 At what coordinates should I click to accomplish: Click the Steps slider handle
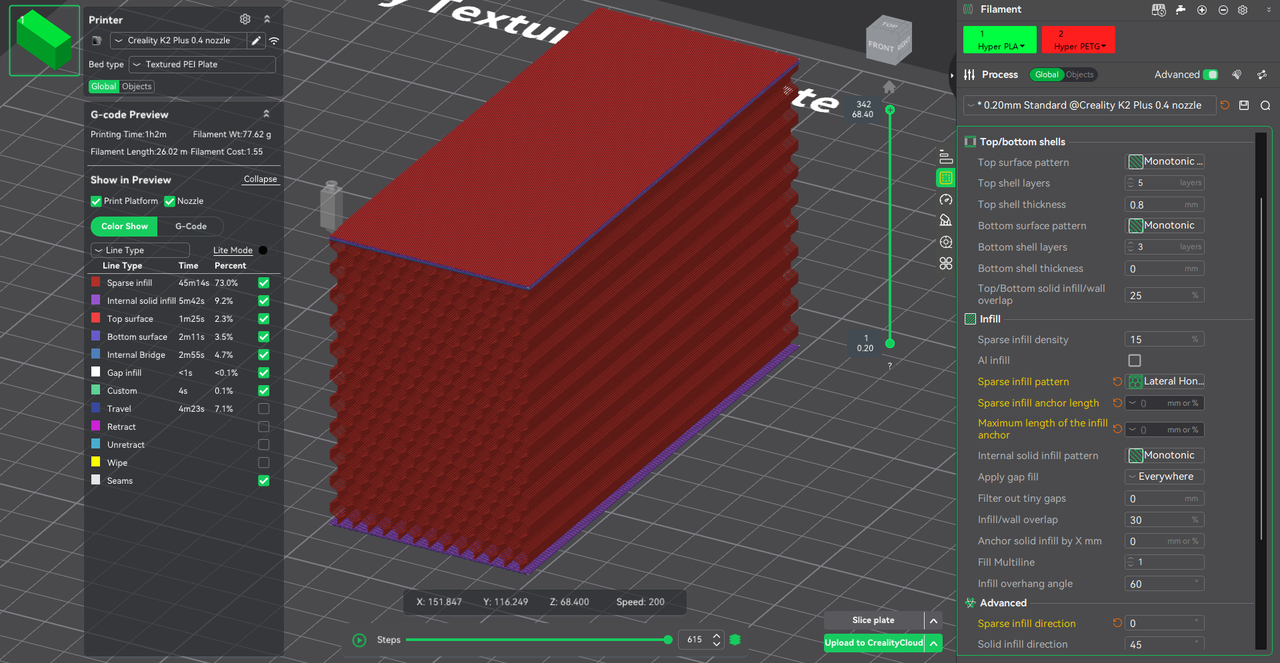(x=668, y=640)
